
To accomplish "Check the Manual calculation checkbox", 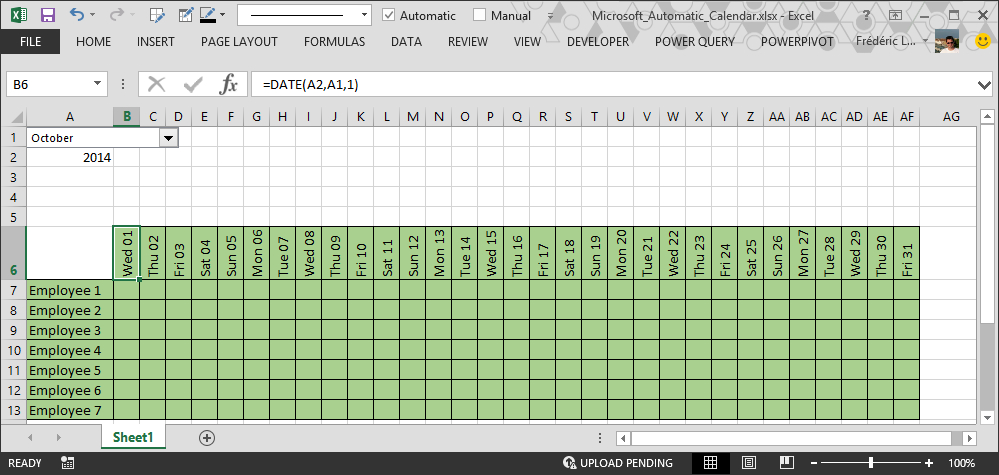I will 480,15.
